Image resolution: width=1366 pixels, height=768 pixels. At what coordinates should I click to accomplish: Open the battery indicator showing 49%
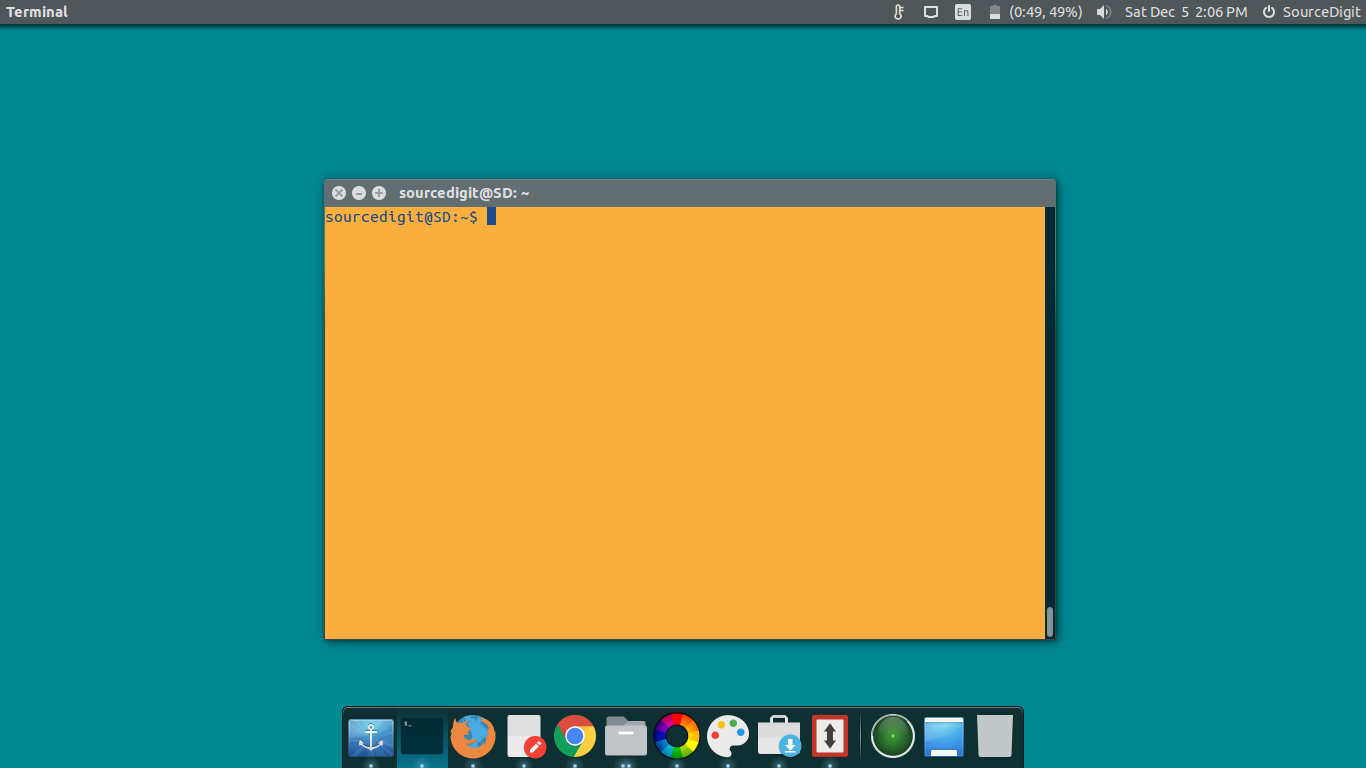click(1036, 12)
